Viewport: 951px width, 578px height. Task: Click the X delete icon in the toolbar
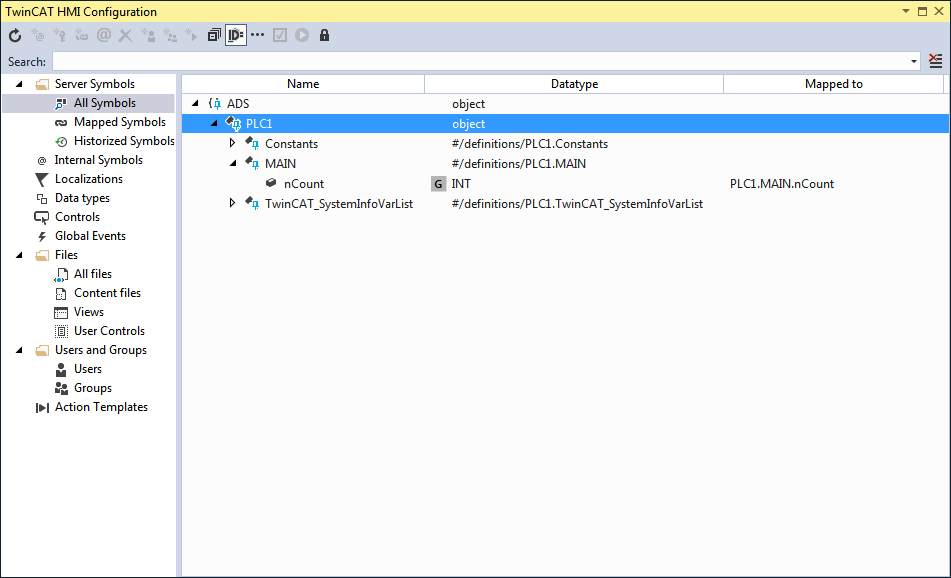tap(126, 36)
